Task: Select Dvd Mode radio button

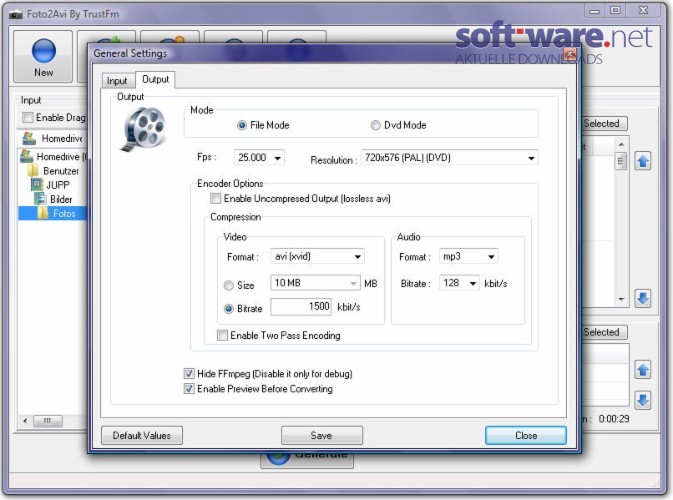Action: (x=376, y=125)
